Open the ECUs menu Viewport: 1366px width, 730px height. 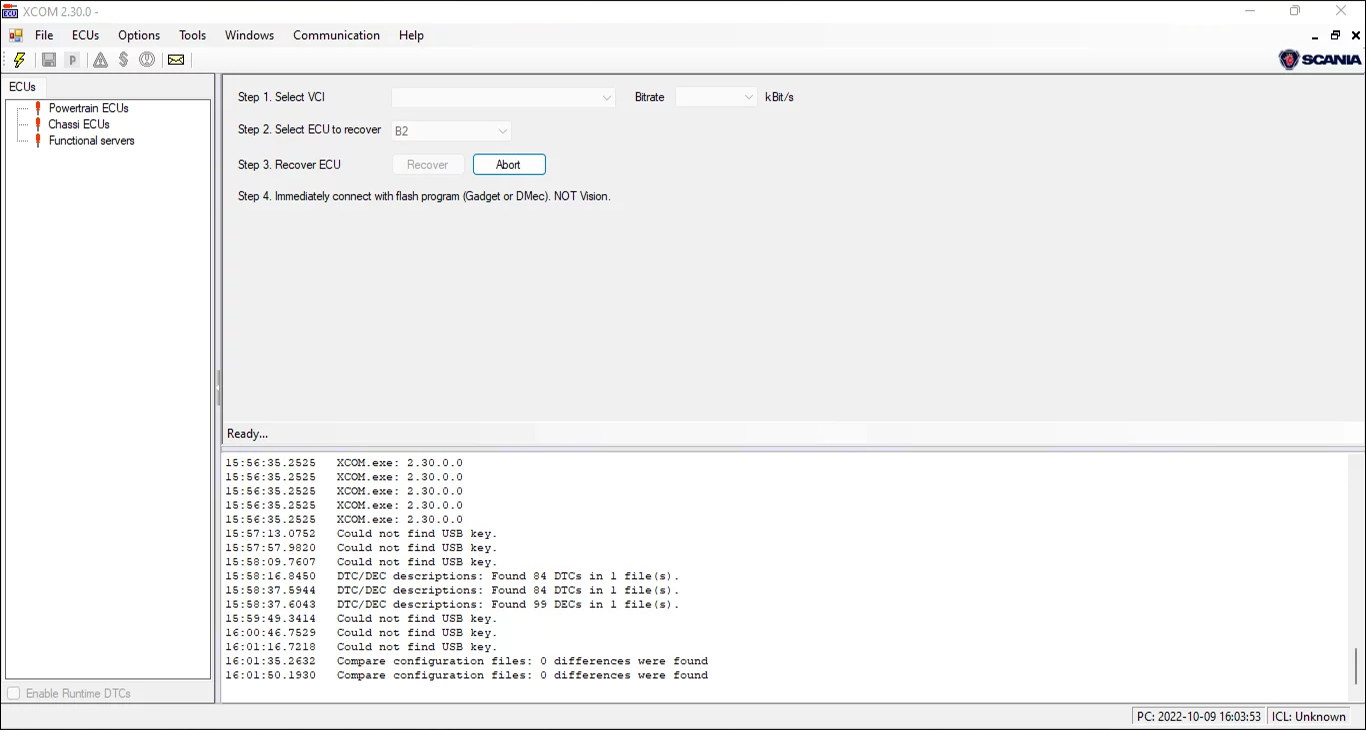point(86,35)
